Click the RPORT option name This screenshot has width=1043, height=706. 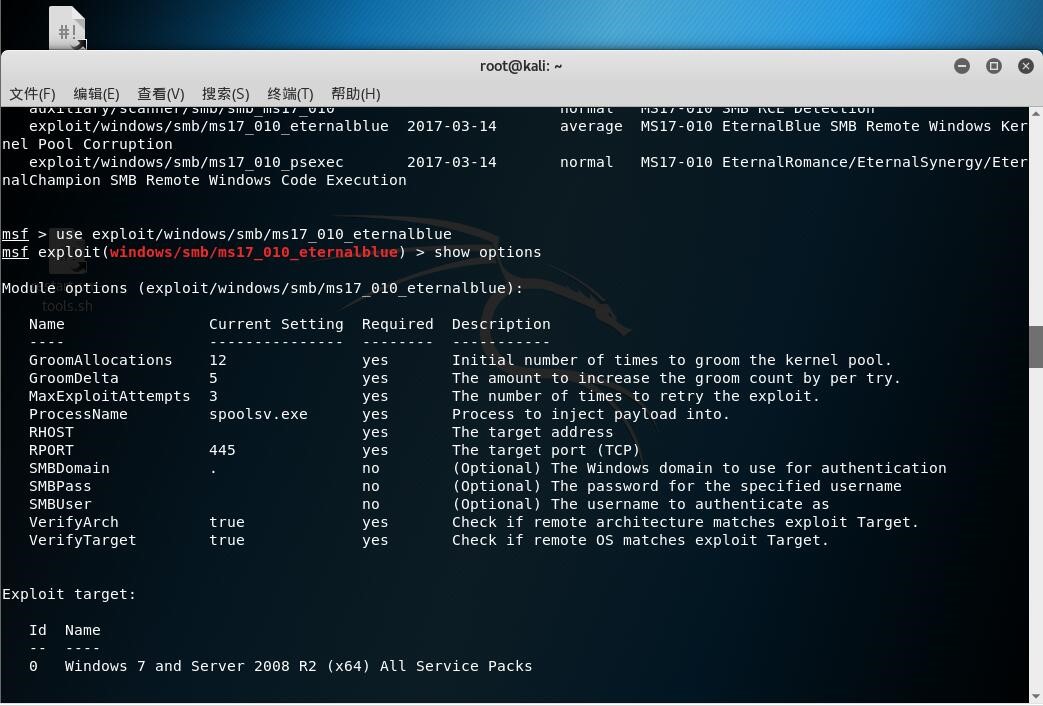click(x=51, y=450)
